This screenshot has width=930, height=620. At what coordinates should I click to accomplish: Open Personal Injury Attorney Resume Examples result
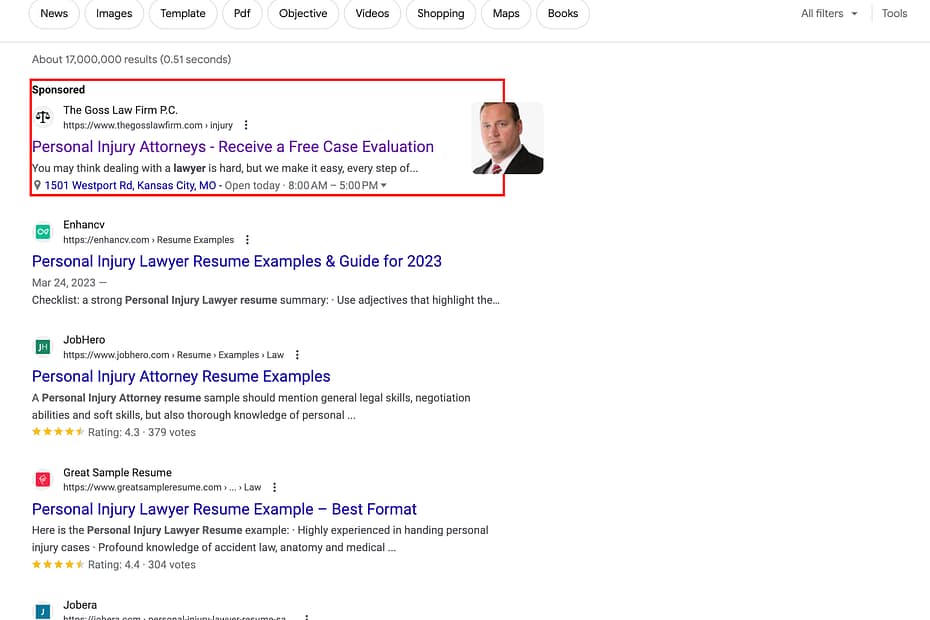tap(181, 376)
